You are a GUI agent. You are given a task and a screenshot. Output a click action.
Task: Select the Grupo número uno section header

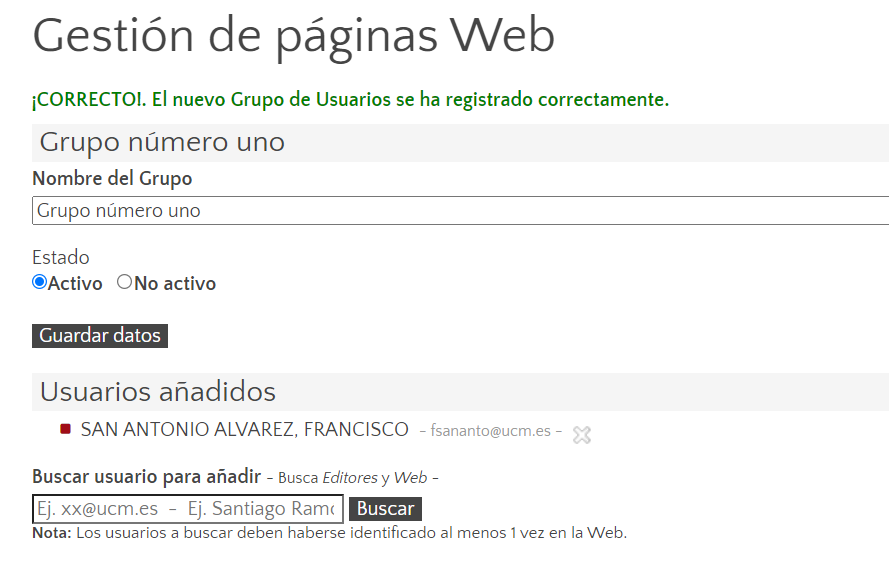pos(162,143)
